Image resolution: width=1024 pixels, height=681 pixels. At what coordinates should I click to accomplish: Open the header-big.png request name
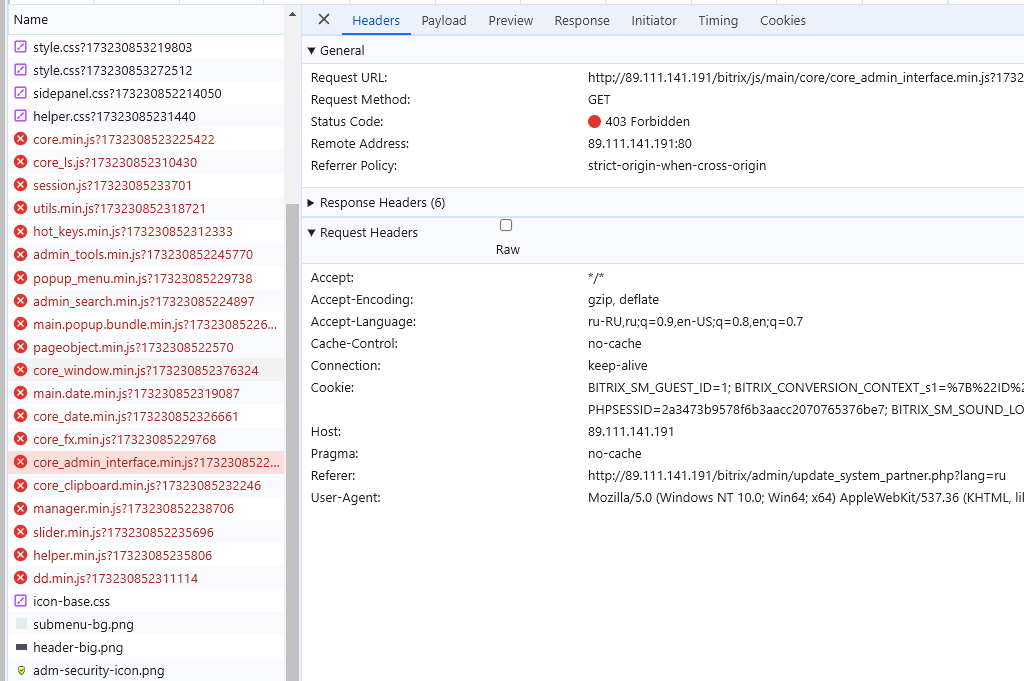[x=78, y=647]
